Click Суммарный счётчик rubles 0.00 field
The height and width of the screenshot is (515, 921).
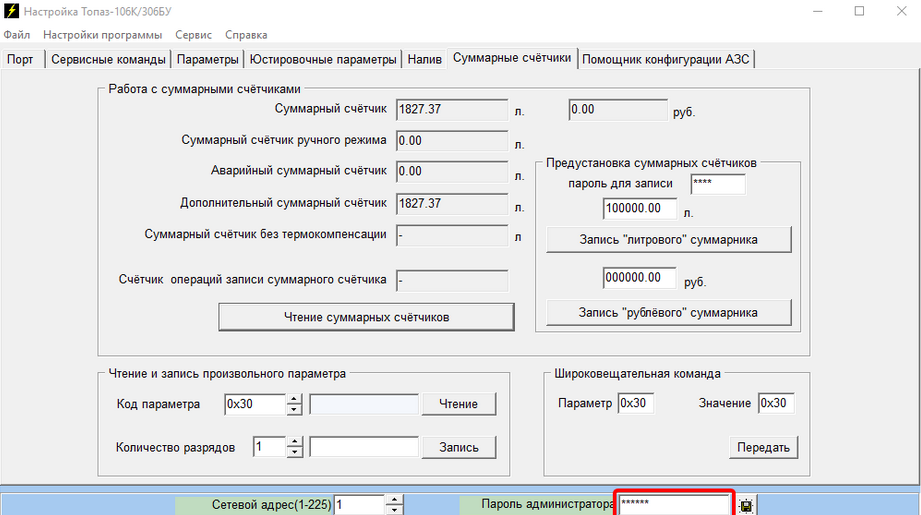[x=618, y=110]
